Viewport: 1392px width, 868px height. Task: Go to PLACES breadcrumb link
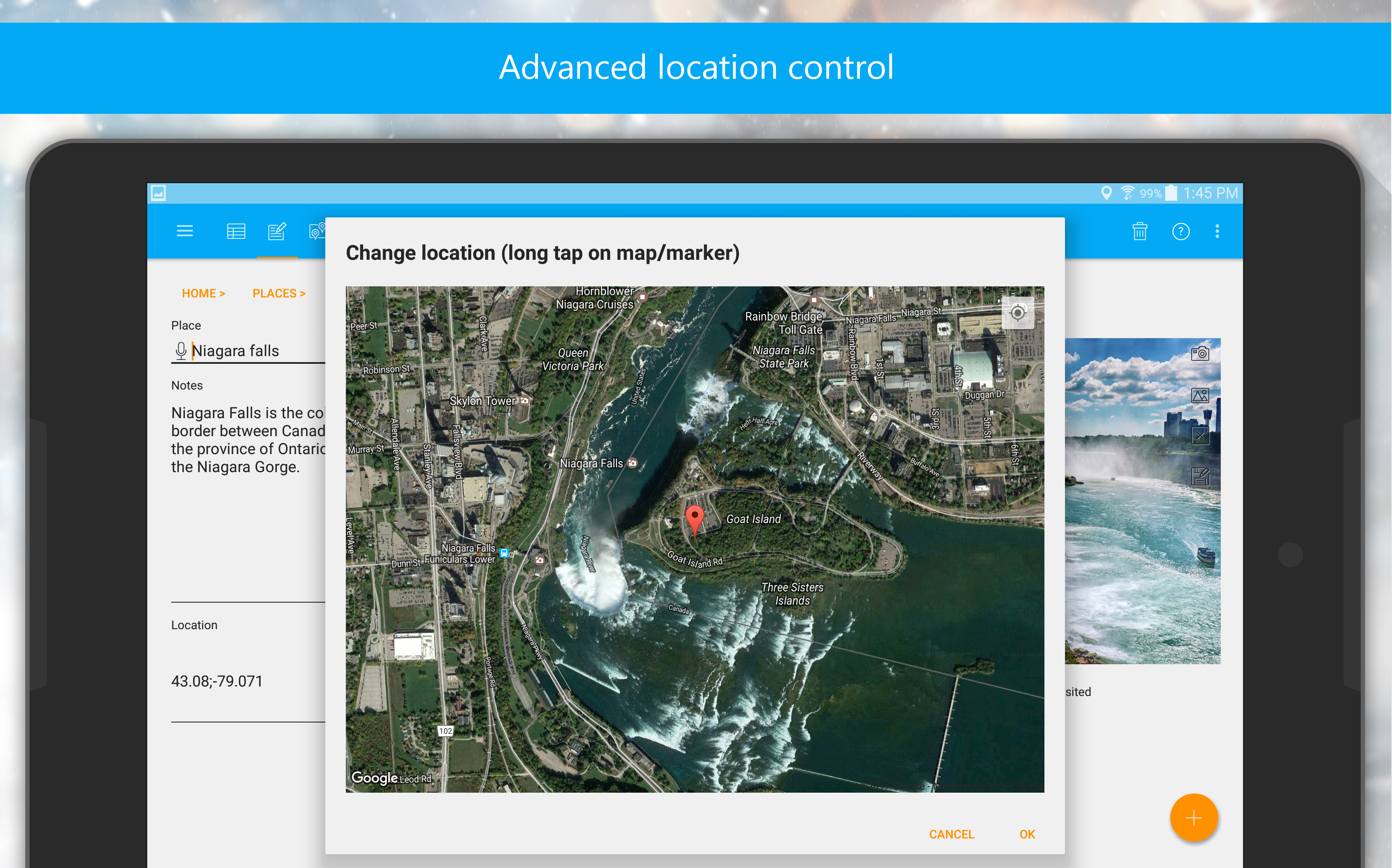279,293
